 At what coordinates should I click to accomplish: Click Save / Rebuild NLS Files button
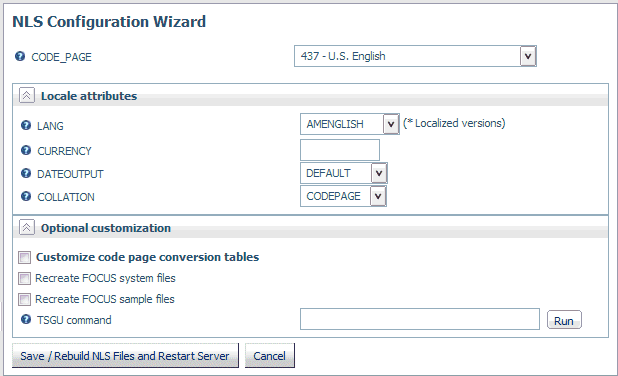click(125, 356)
